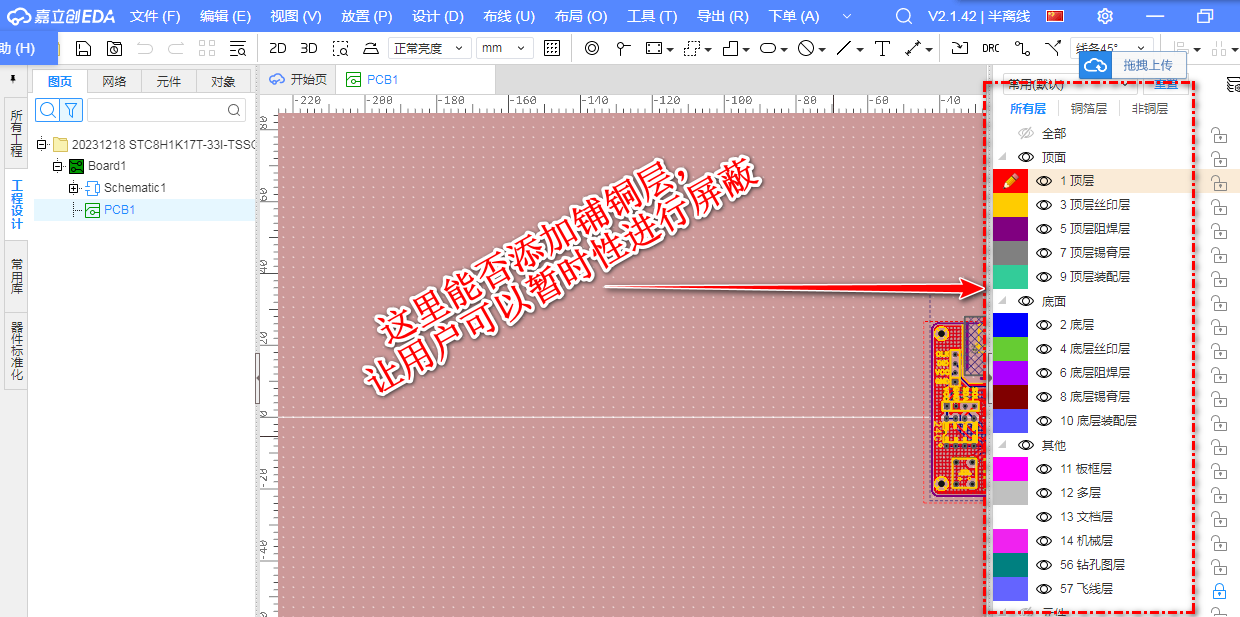Select the differential routing tool
Screen dimensions: 1240x617
click(x=1053, y=48)
